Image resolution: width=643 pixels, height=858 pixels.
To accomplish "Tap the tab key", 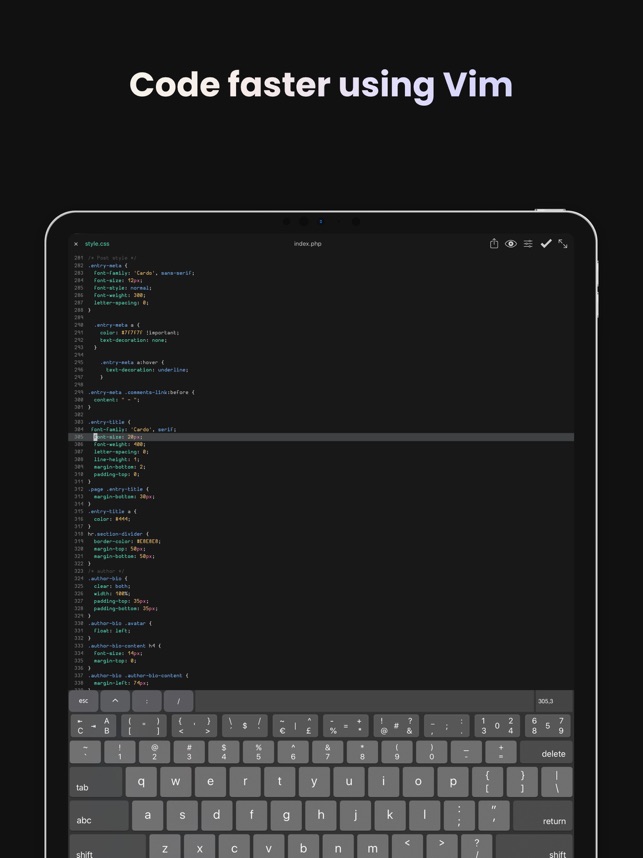I will pyautogui.click(x=96, y=781).
